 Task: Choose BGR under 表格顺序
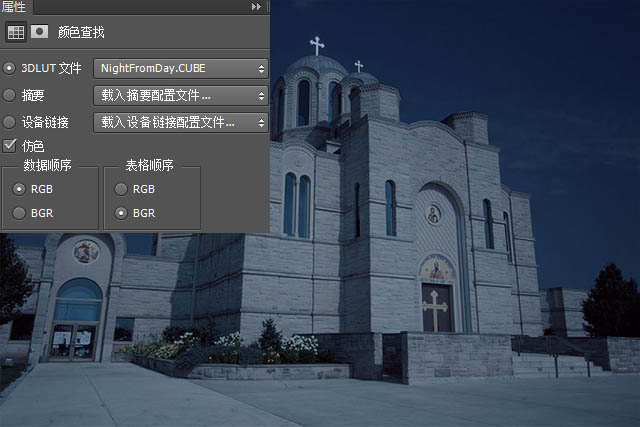(121, 213)
